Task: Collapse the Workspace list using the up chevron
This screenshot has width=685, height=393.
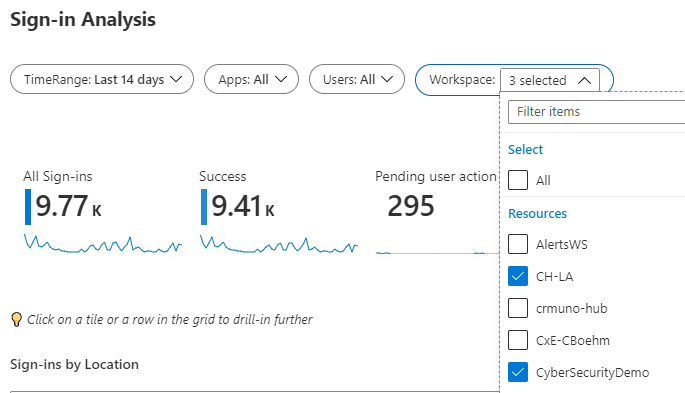Action: (585, 80)
